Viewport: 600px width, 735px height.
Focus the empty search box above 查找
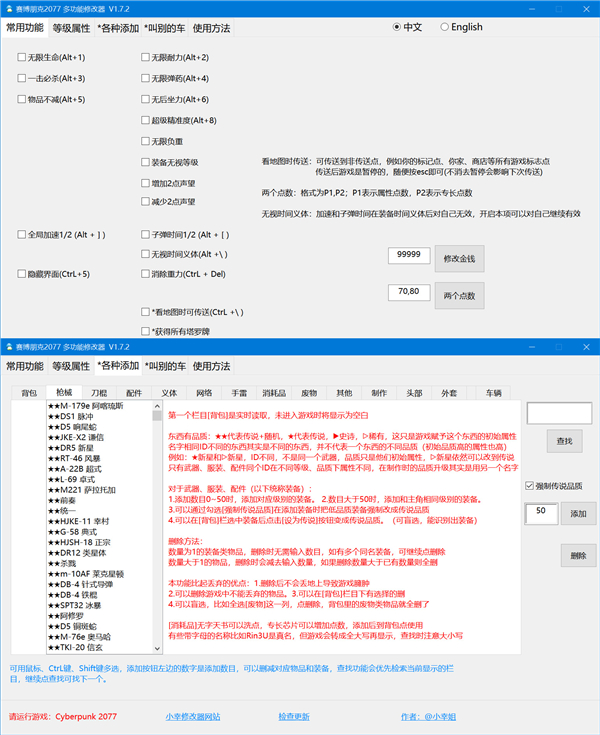(559, 413)
